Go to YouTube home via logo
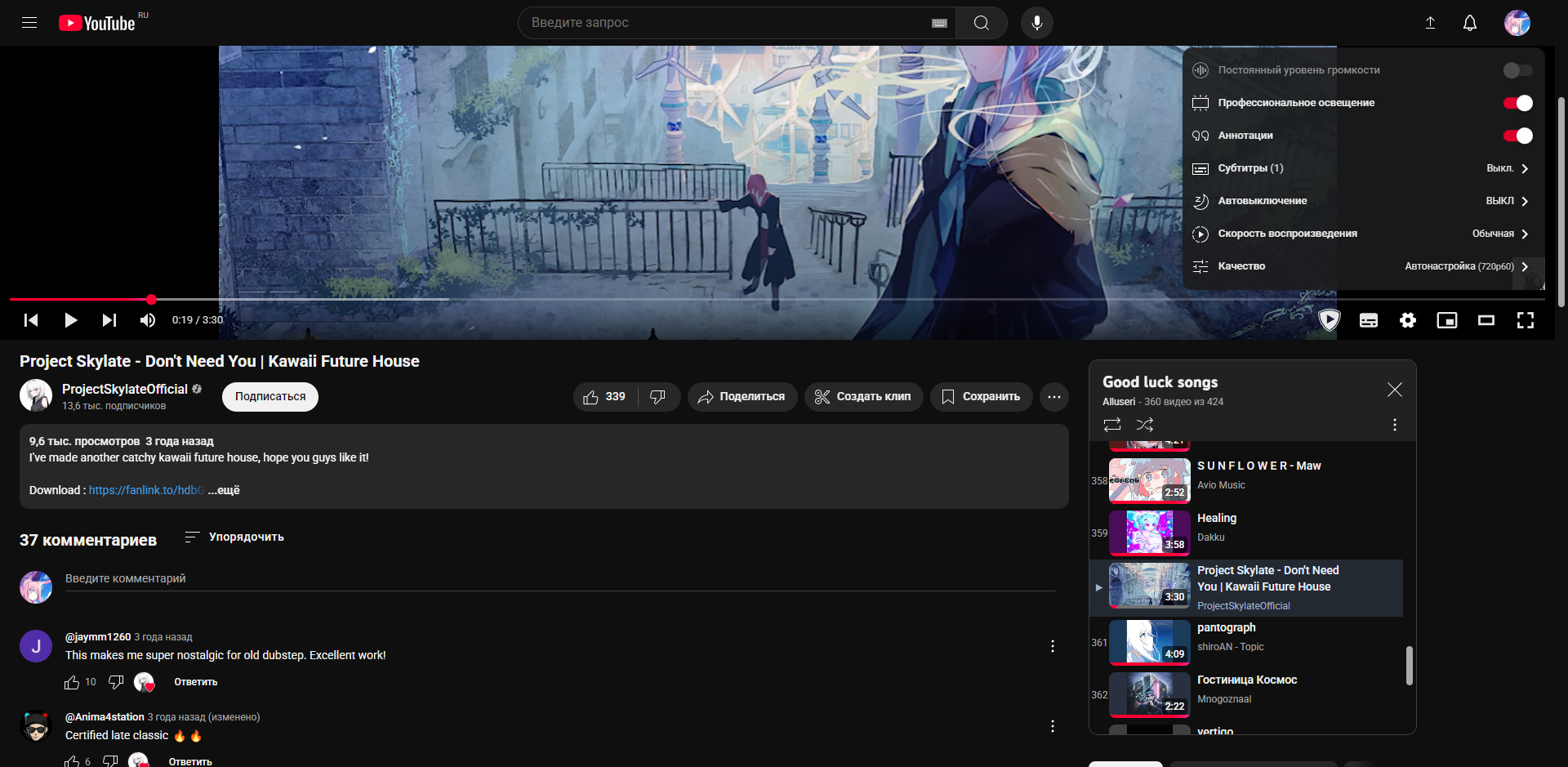 click(x=96, y=23)
